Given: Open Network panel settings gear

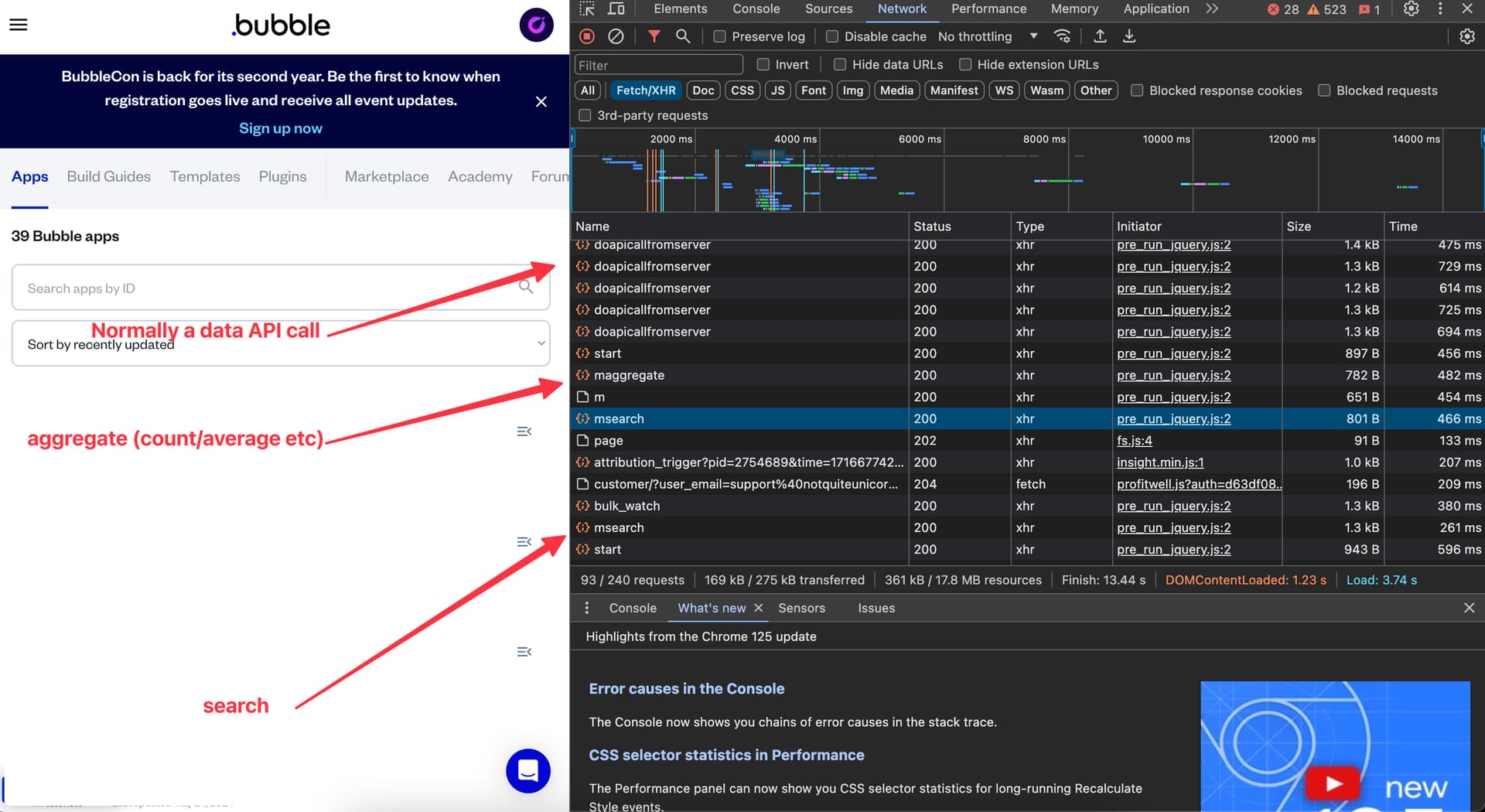Looking at the screenshot, I should pos(1466,36).
